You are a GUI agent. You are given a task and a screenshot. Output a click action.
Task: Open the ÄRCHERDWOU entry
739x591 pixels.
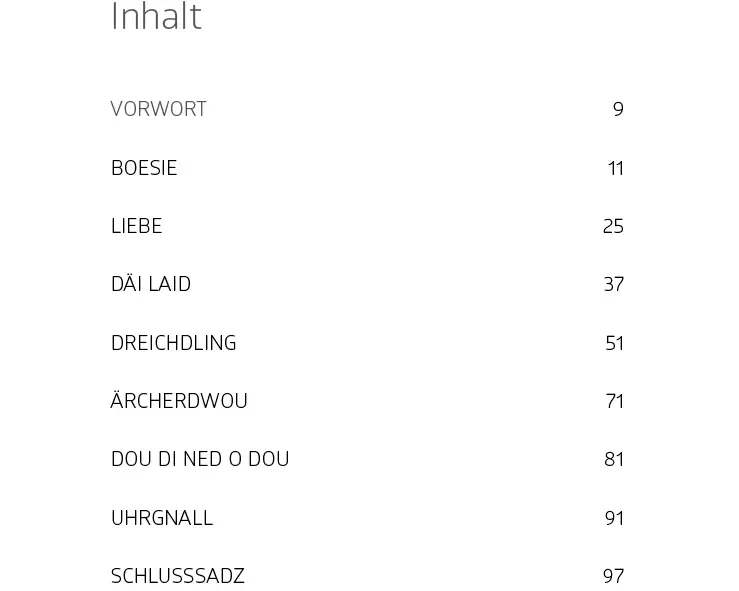[179, 401]
